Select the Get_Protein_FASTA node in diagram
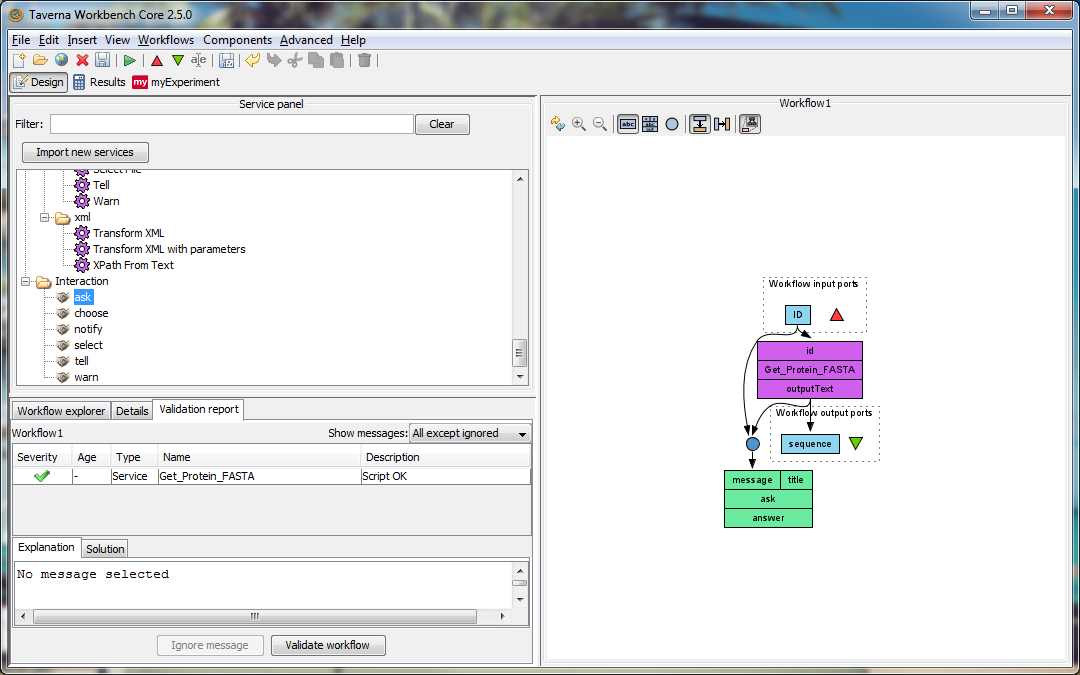This screenshot has height=675, width=1080. point(809,370)
